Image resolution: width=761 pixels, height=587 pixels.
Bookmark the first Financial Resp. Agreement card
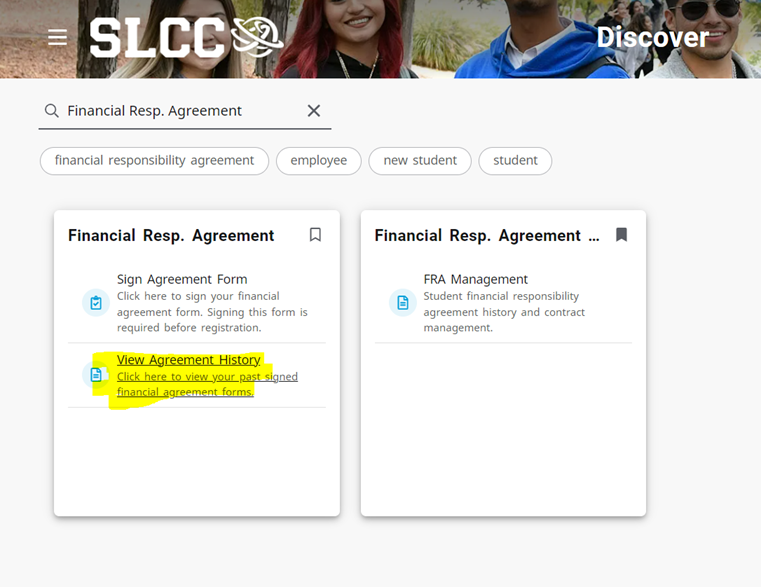(x=315, y=235)
